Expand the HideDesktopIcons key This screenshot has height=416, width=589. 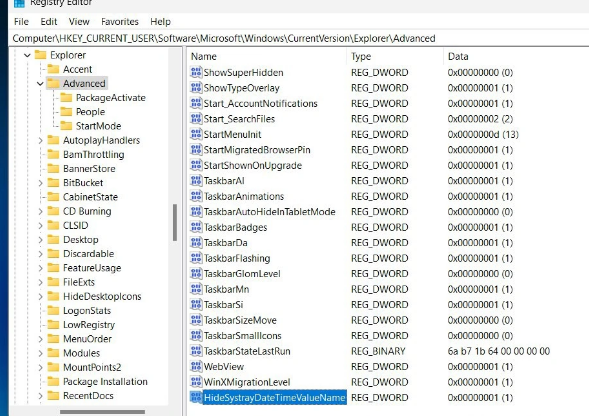(40, 296)
